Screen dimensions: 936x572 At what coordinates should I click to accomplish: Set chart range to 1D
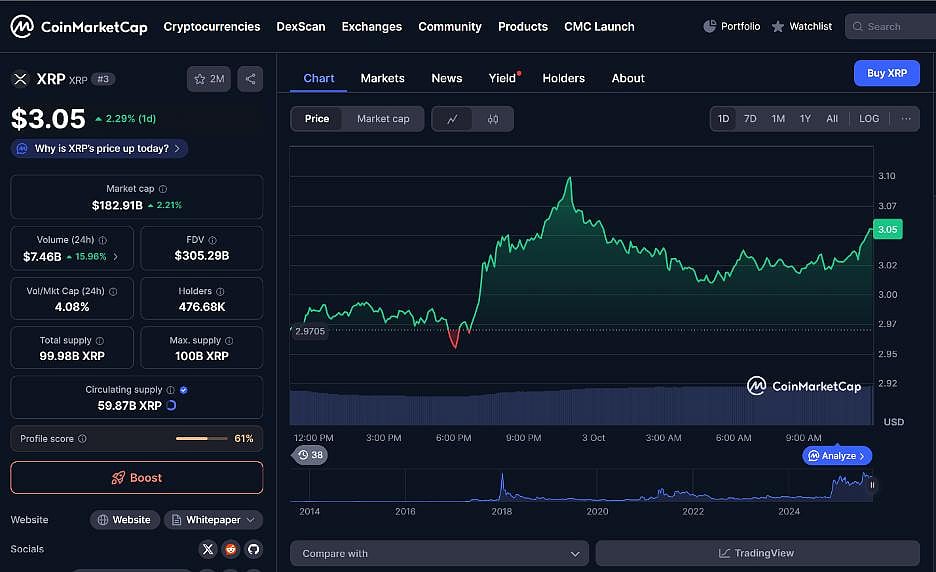coord(723,119)
